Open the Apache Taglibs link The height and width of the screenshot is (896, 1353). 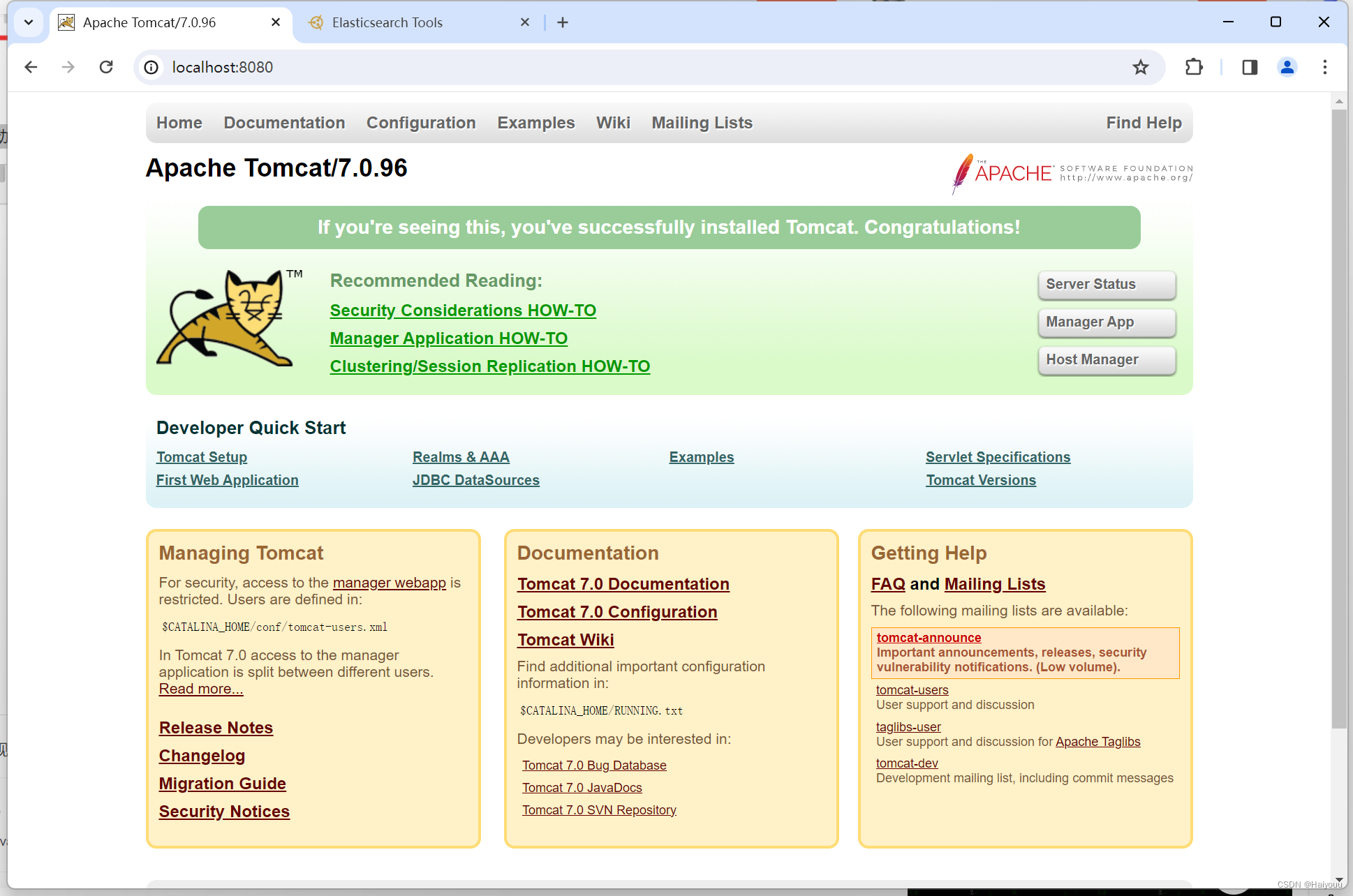click(x=1098, y=742)
